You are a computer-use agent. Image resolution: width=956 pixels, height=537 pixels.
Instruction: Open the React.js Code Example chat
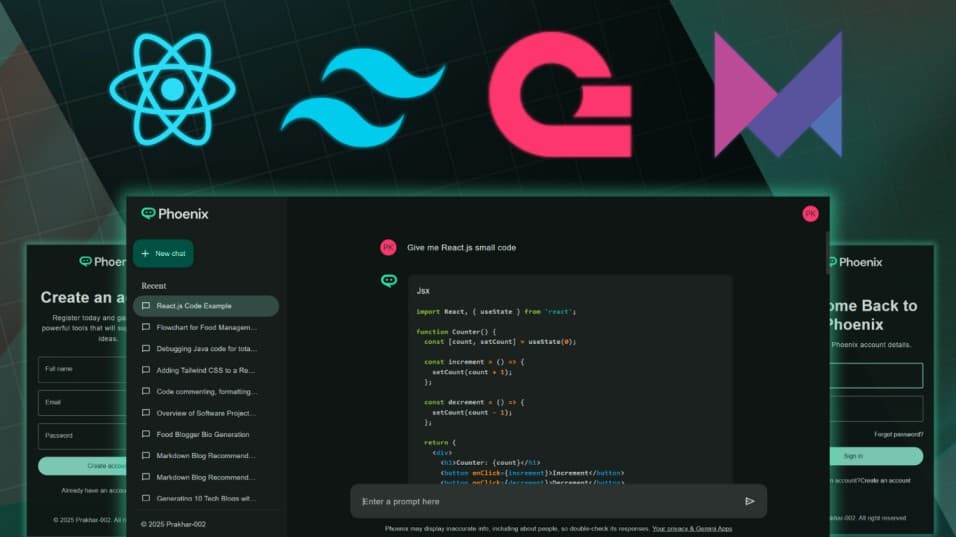tap(206, 306)
